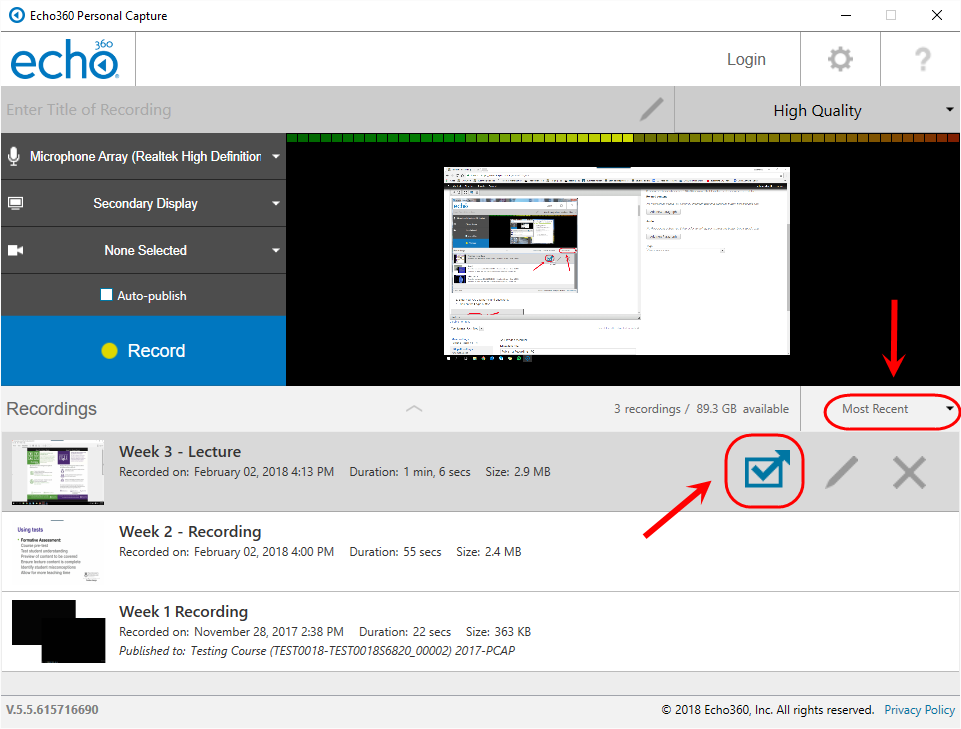Close the Echo360 Personal Capture window
Image resolution: width=961 pixels, height=729 pixels.
[x=936, y=15]
